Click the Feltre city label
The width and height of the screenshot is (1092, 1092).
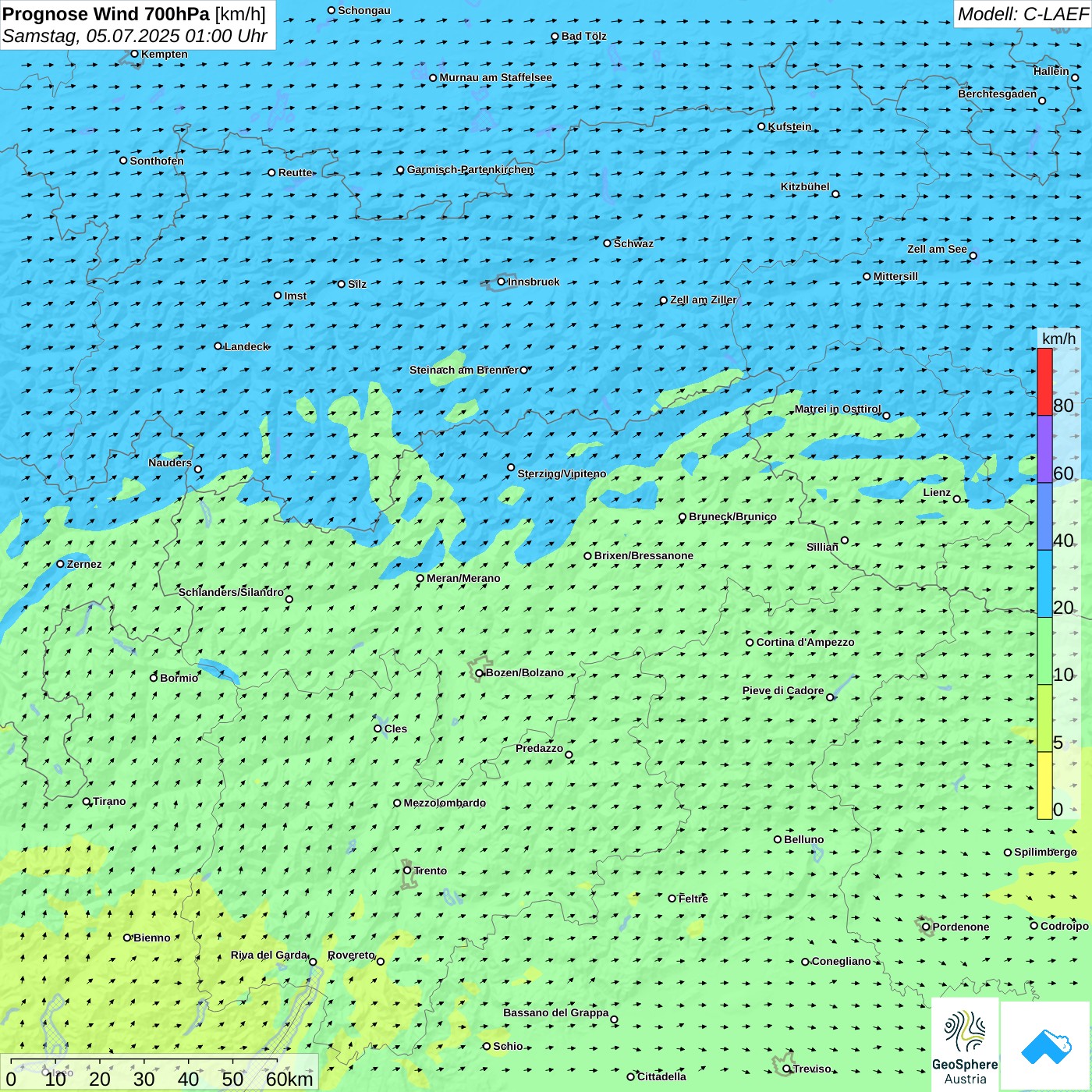pyautogui.click(x=693, y=899)
